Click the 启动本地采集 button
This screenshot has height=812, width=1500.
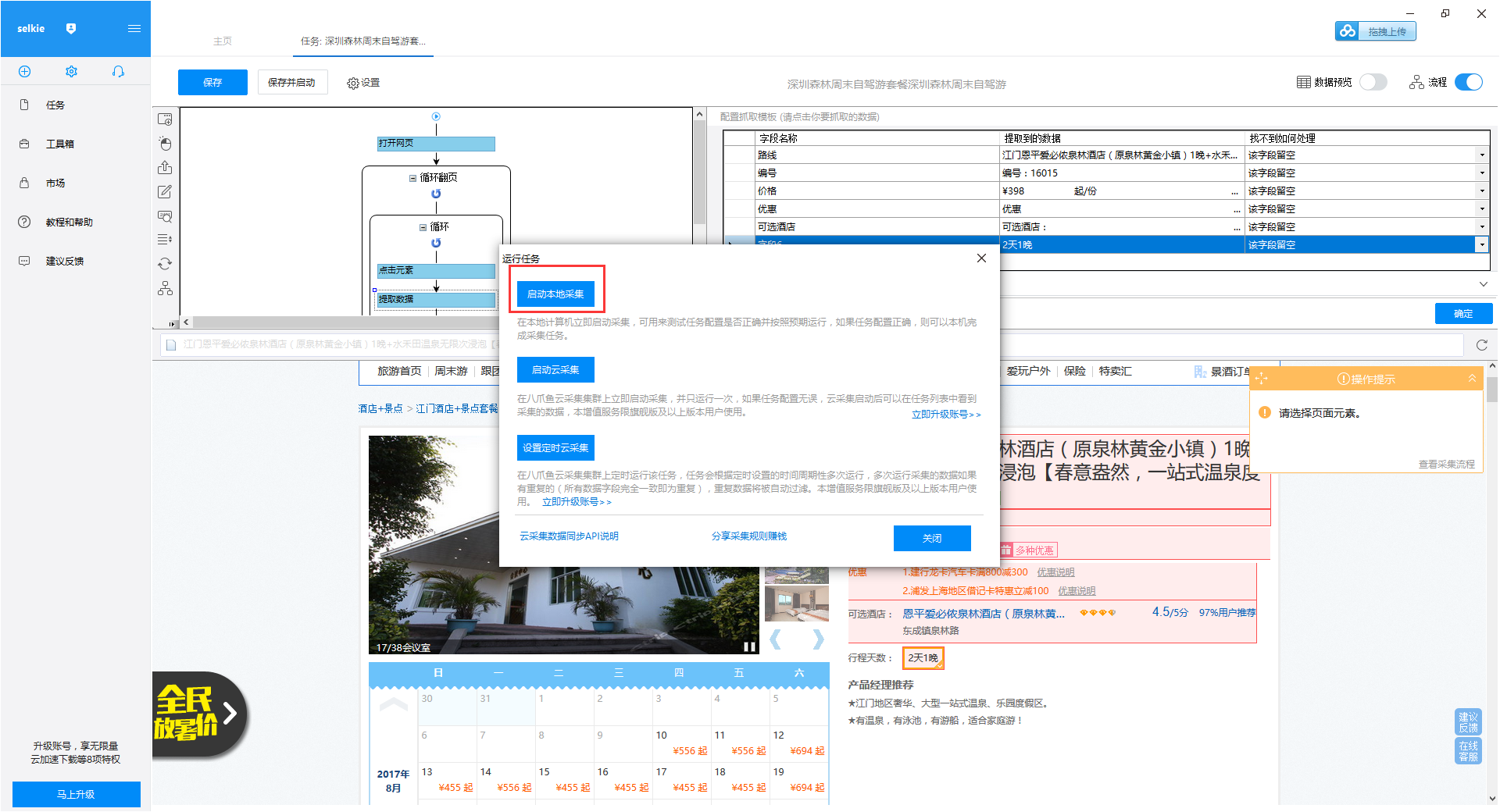[x=555, y=294]
